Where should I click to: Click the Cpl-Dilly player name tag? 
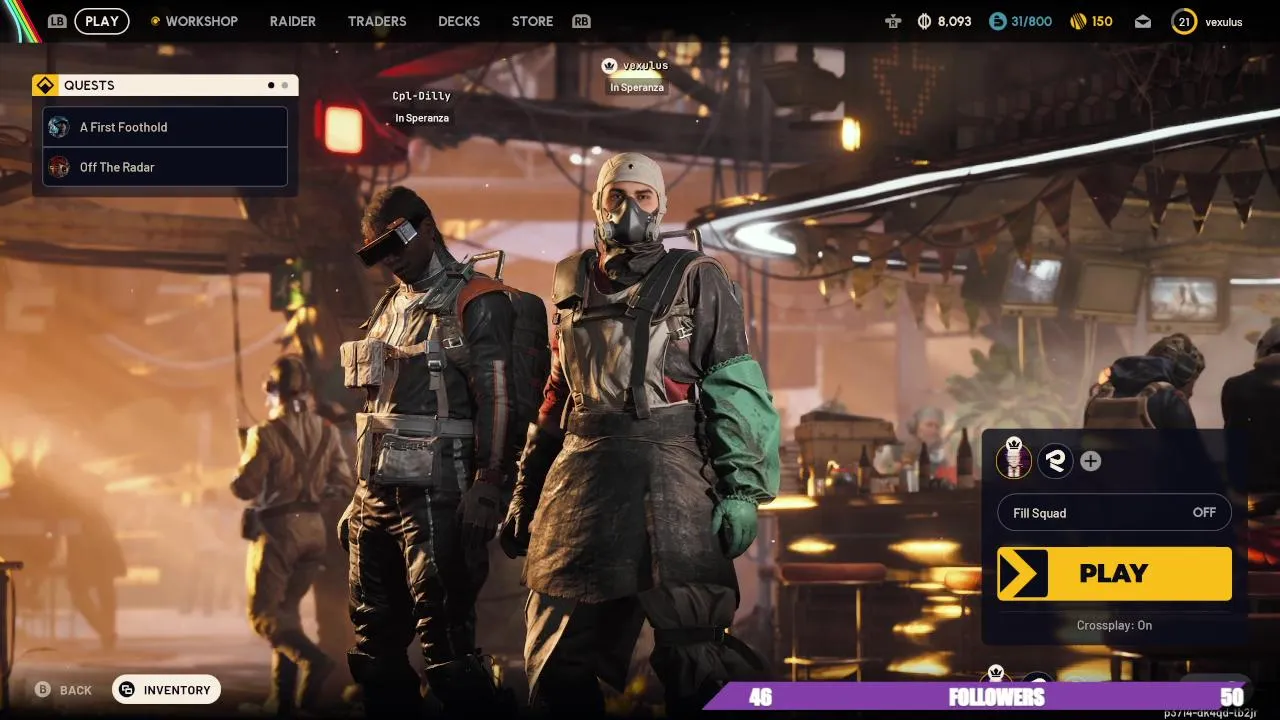coord(421,96)
